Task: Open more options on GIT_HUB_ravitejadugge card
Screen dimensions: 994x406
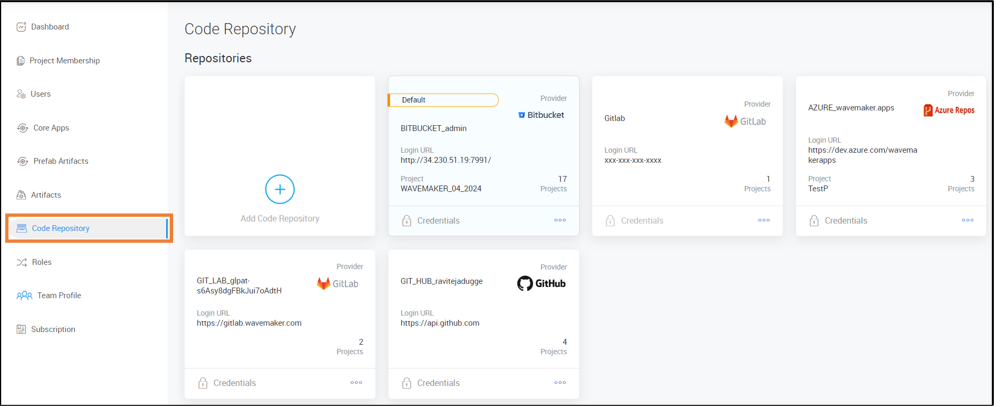Action: click(560, 383)
